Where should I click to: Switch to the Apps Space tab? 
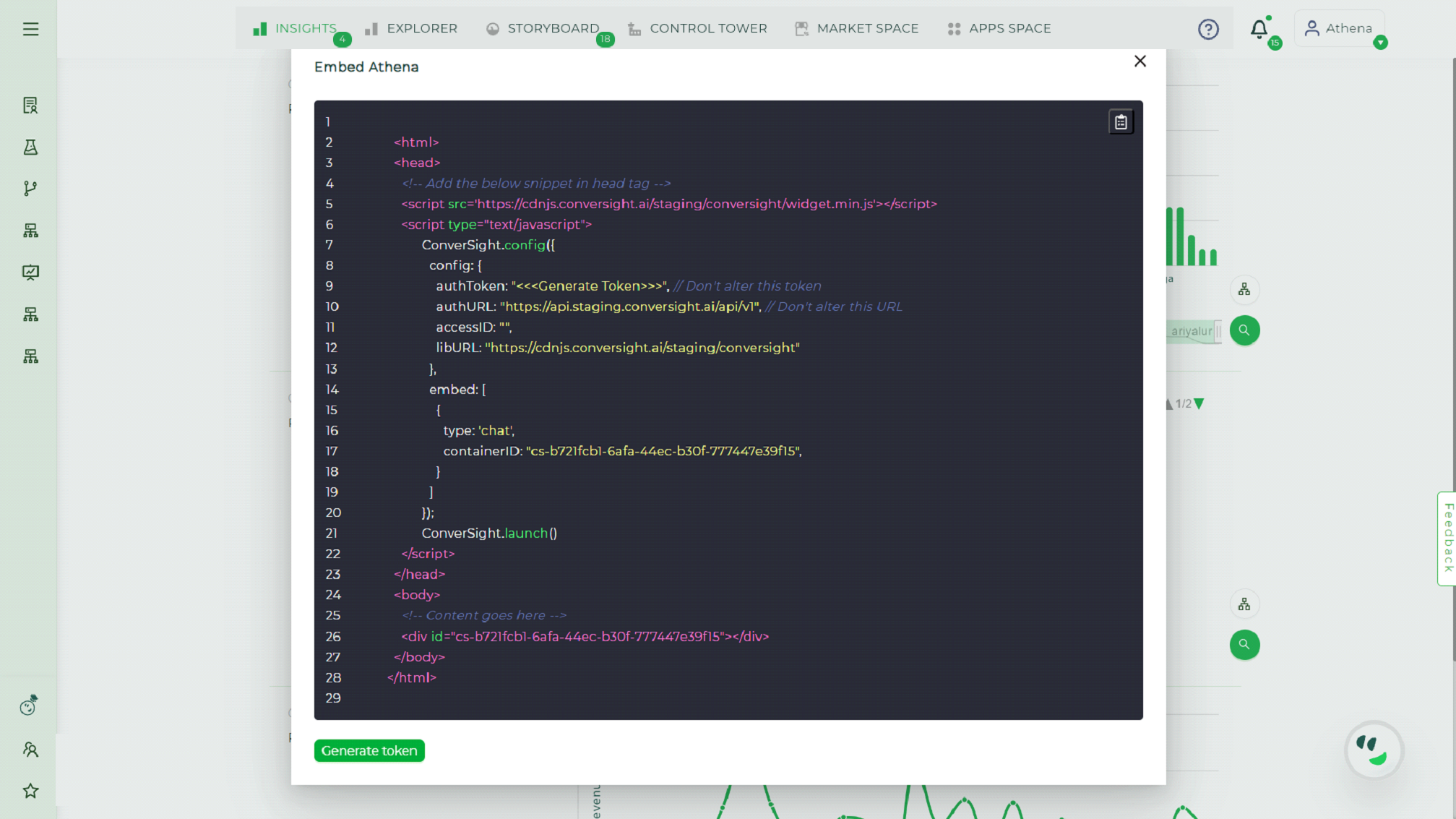click(999, 29)
